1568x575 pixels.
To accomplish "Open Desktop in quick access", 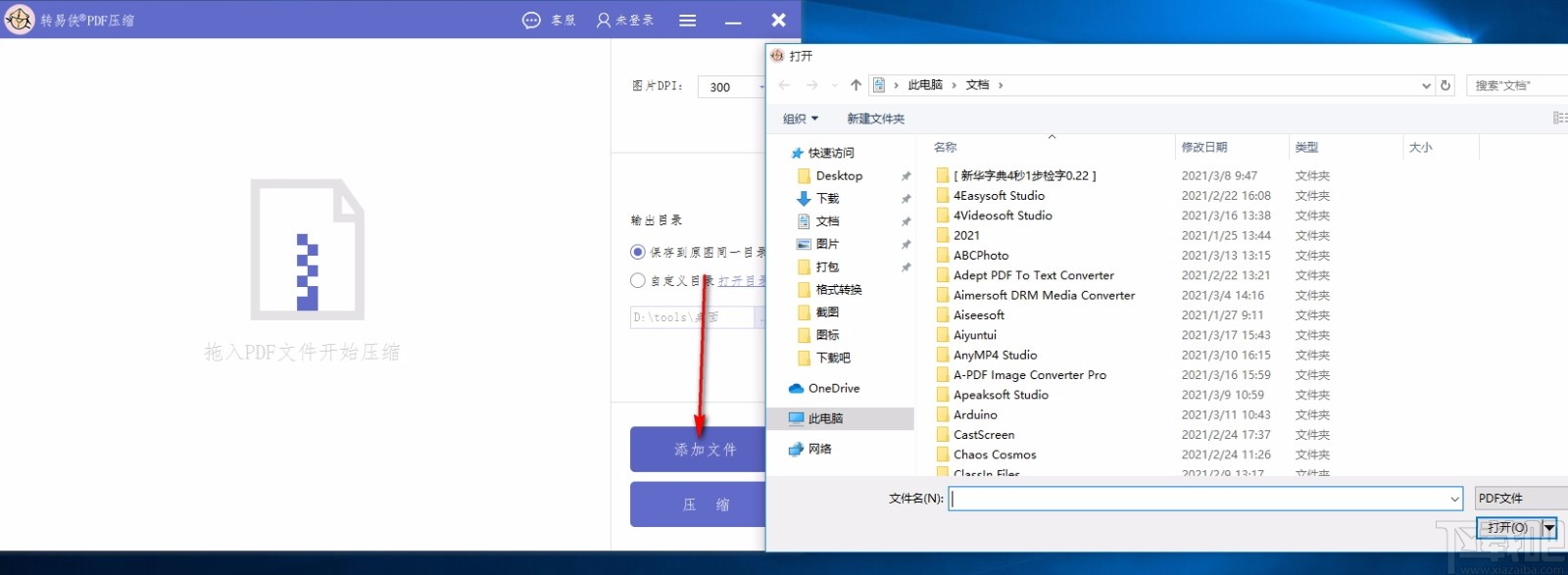I will pyautogui.click(x=839, y=175).
